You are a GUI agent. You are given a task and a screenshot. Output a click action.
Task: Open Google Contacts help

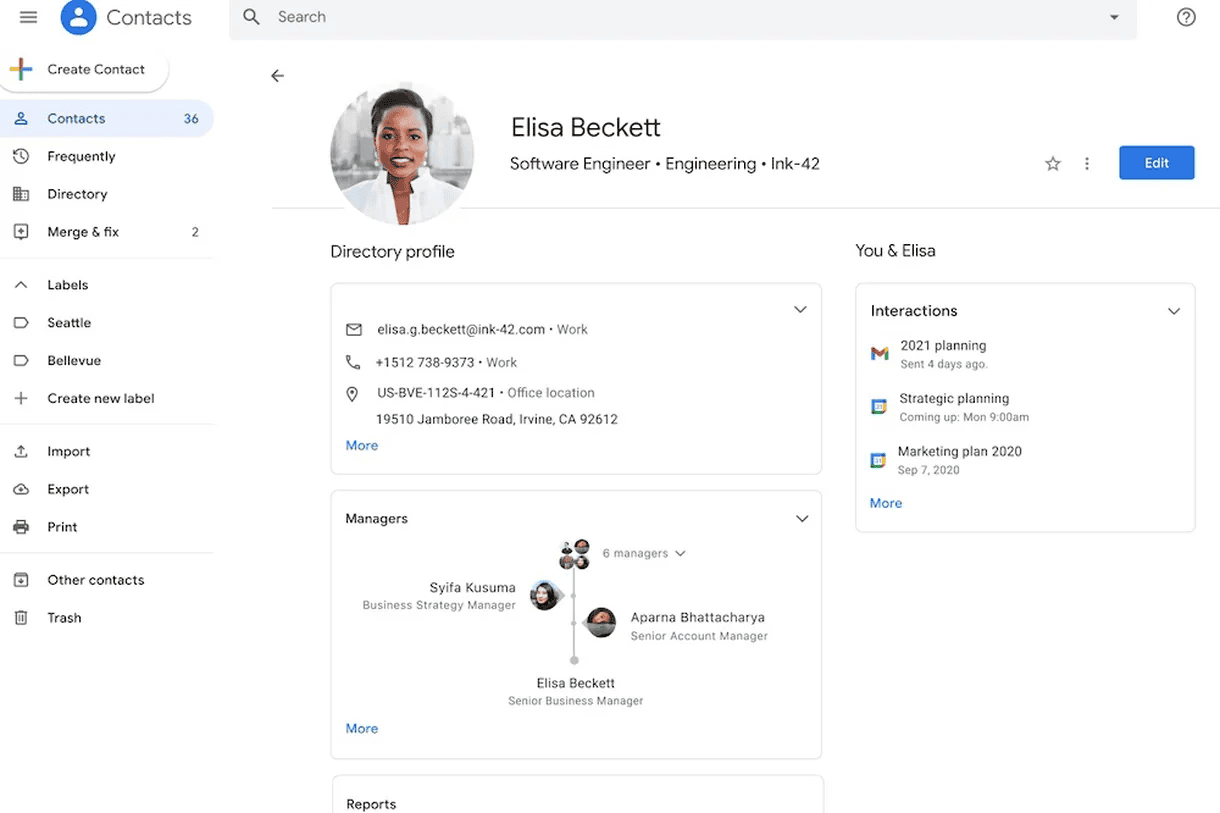(x=1186, y=17)
